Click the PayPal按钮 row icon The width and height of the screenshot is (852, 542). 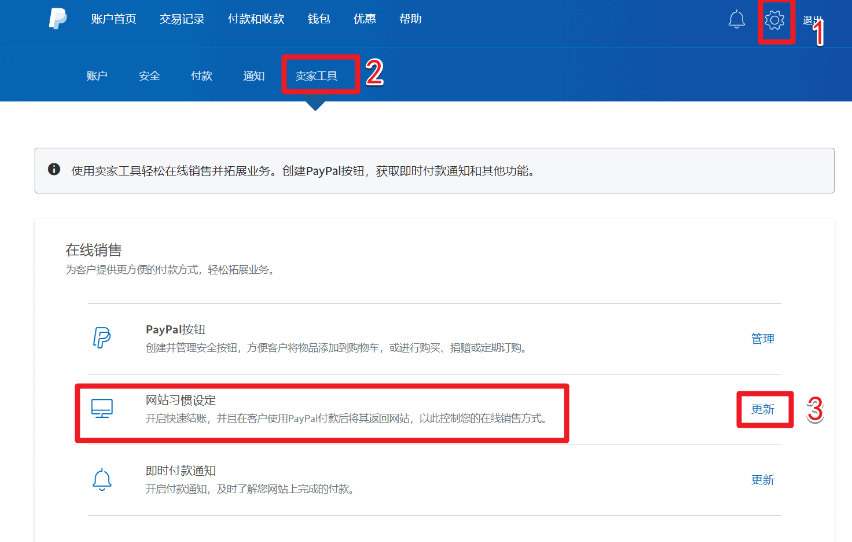pos(102,338)
